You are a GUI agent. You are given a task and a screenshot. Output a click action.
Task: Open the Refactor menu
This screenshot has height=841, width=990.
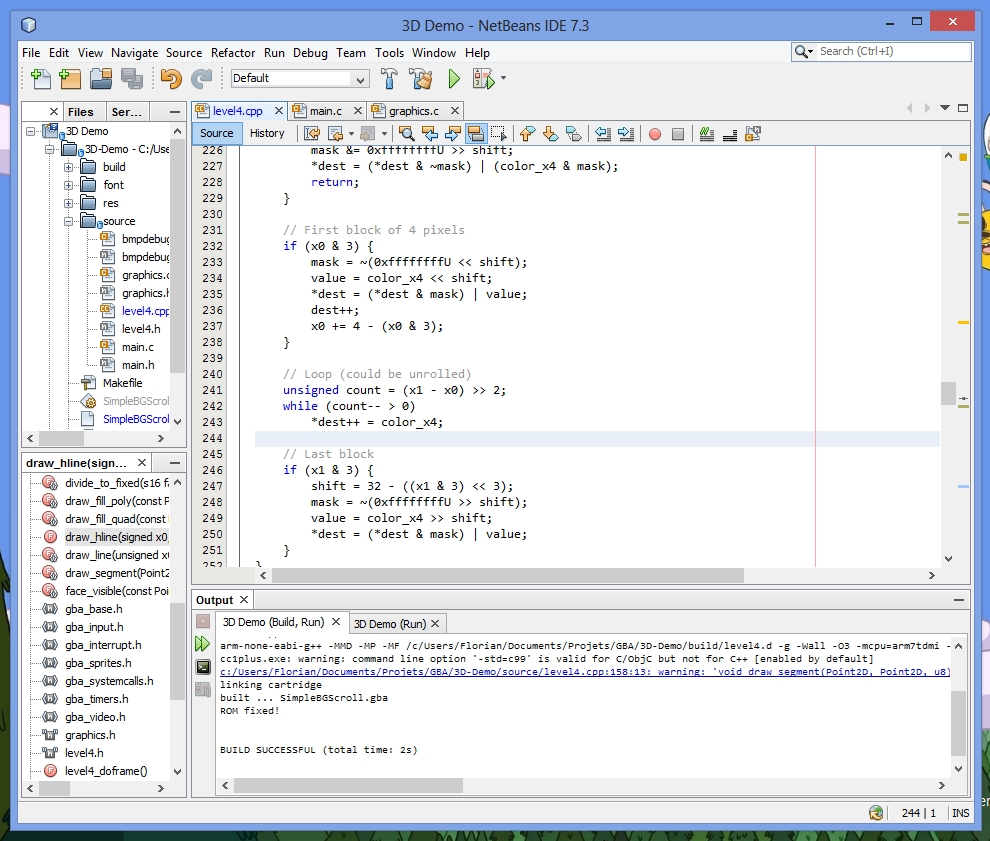point(233,53)
